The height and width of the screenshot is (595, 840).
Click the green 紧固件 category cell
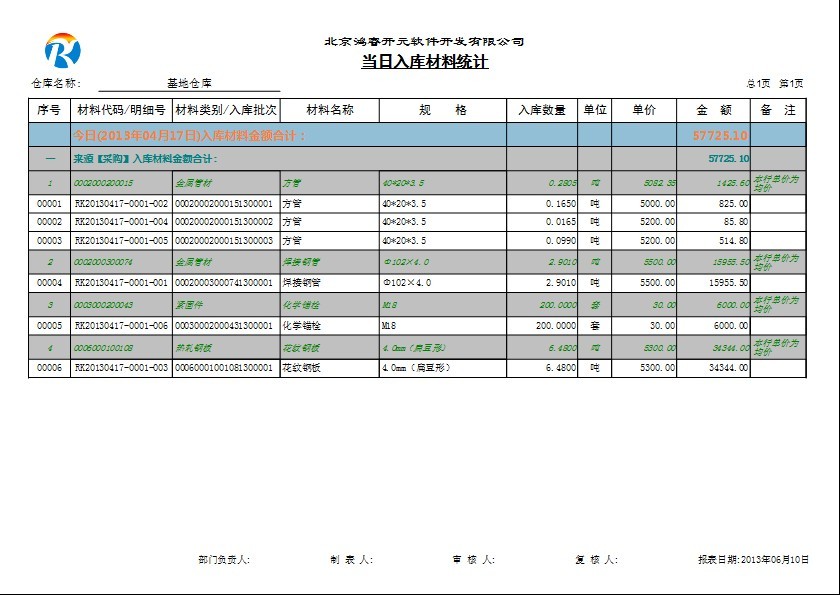coord(189,305)
